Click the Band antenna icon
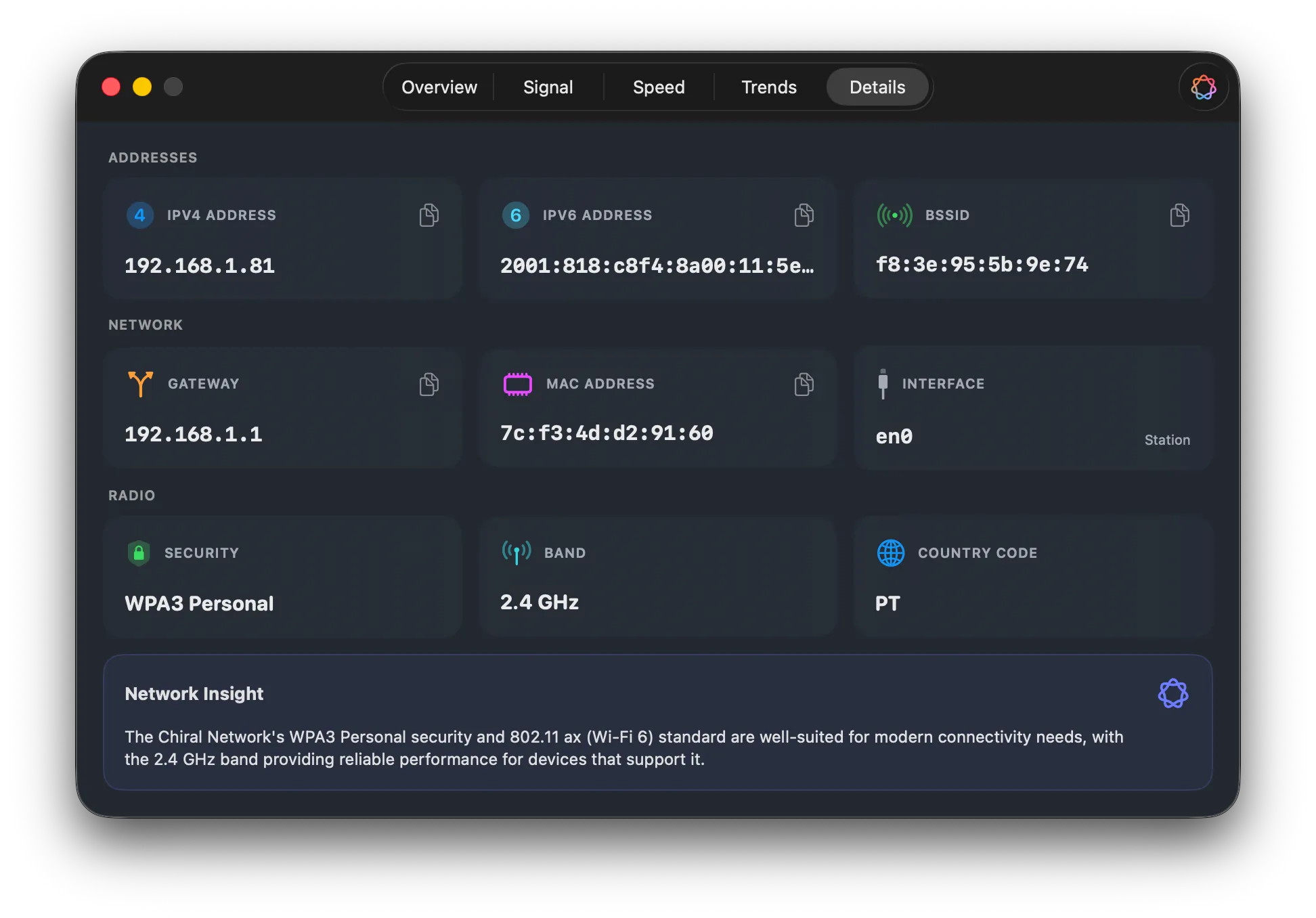 point(516,552)
